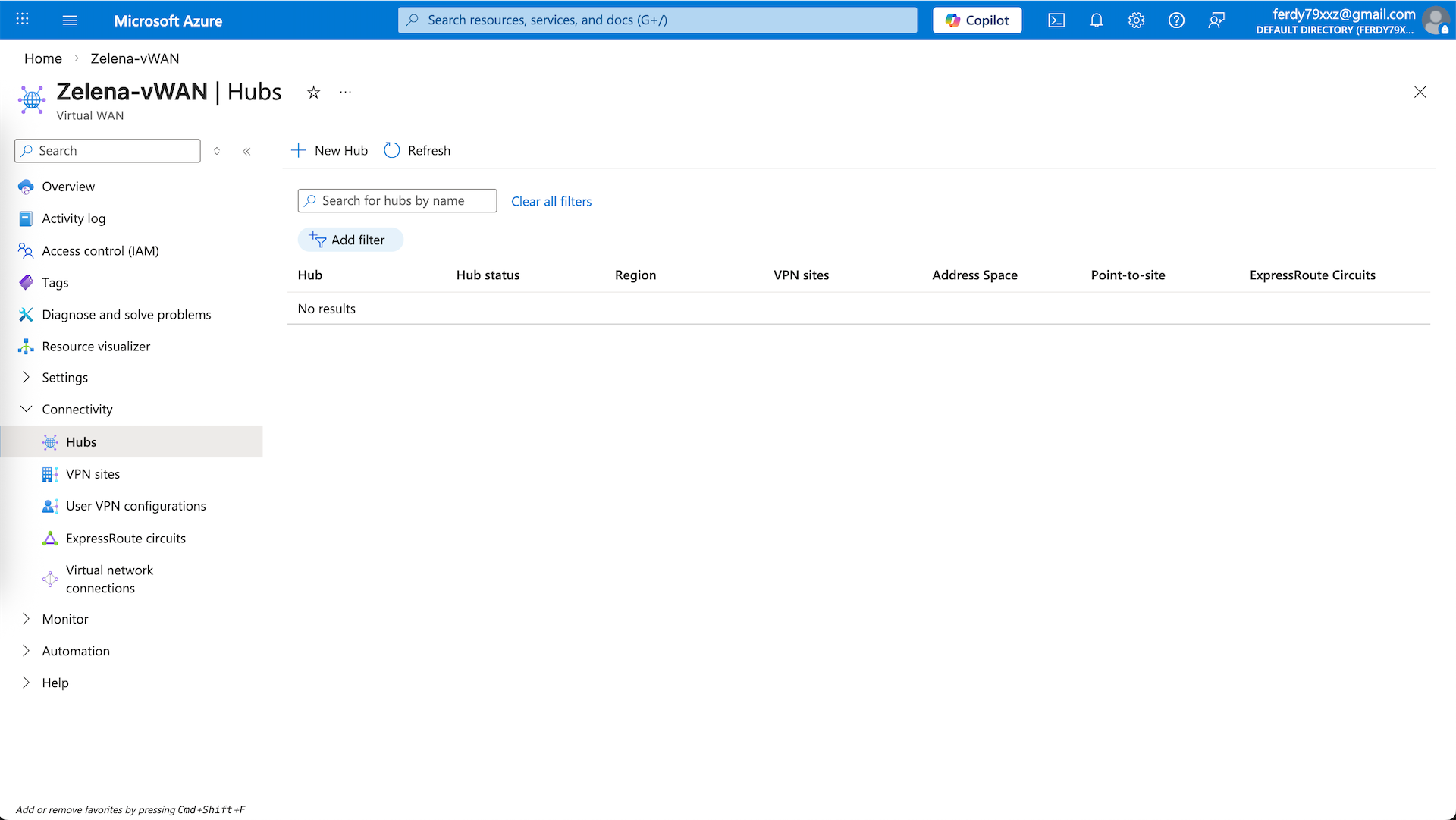Click the notifications bell icon
This screenshot has width=1456, height=820.
pyautogui.click(x=1097, y=20)
